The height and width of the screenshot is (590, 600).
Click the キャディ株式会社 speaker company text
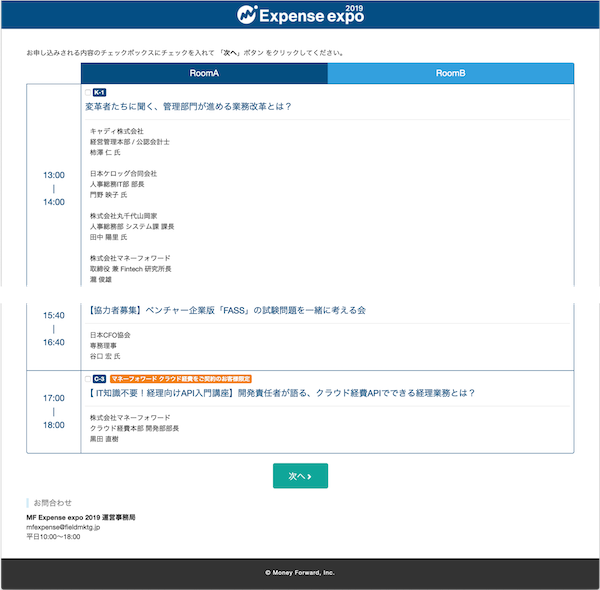[117, 131]
